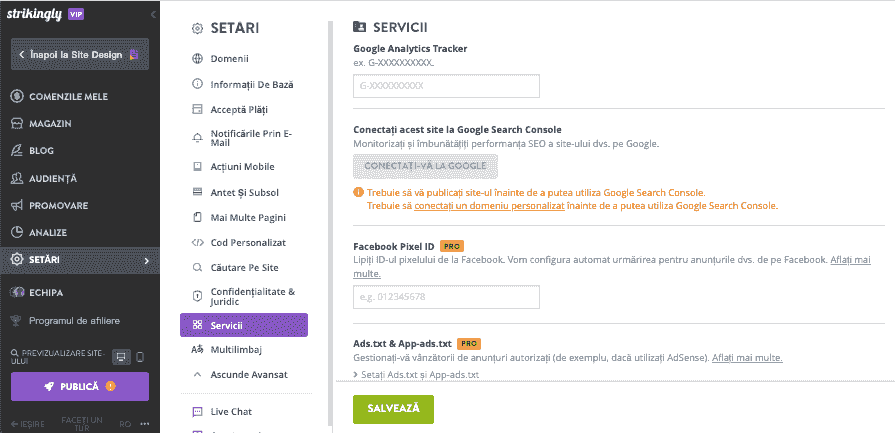Click the info circle icon beside Informații De Bază
Image resolution: width=895 pixels, height=433 pixels.
(197, 84)
